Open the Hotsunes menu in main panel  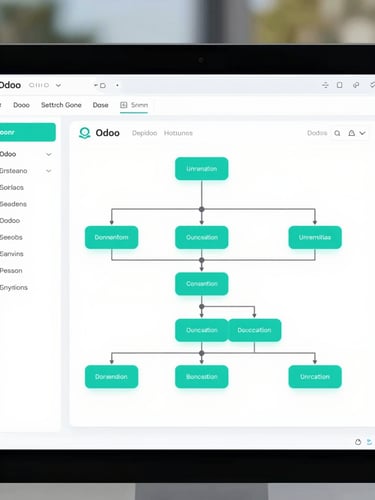pos(178,133)
